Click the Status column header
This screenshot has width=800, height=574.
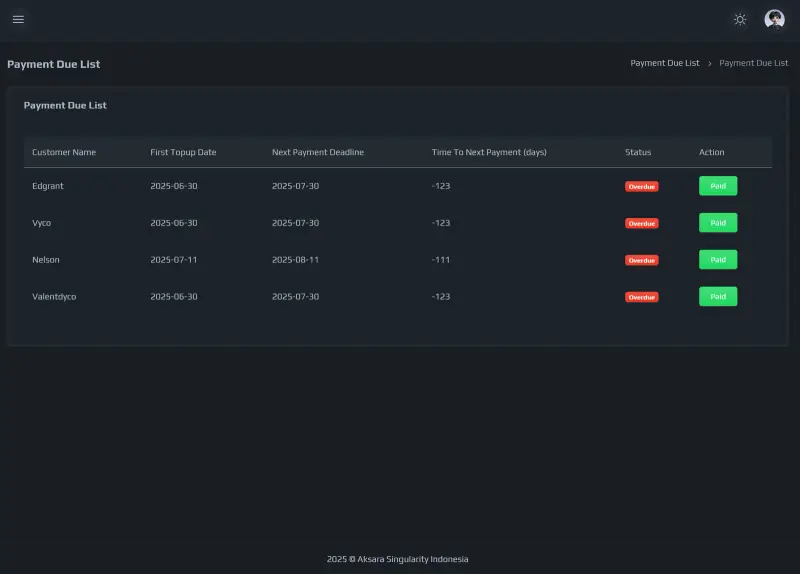click(x=638, y=152)
